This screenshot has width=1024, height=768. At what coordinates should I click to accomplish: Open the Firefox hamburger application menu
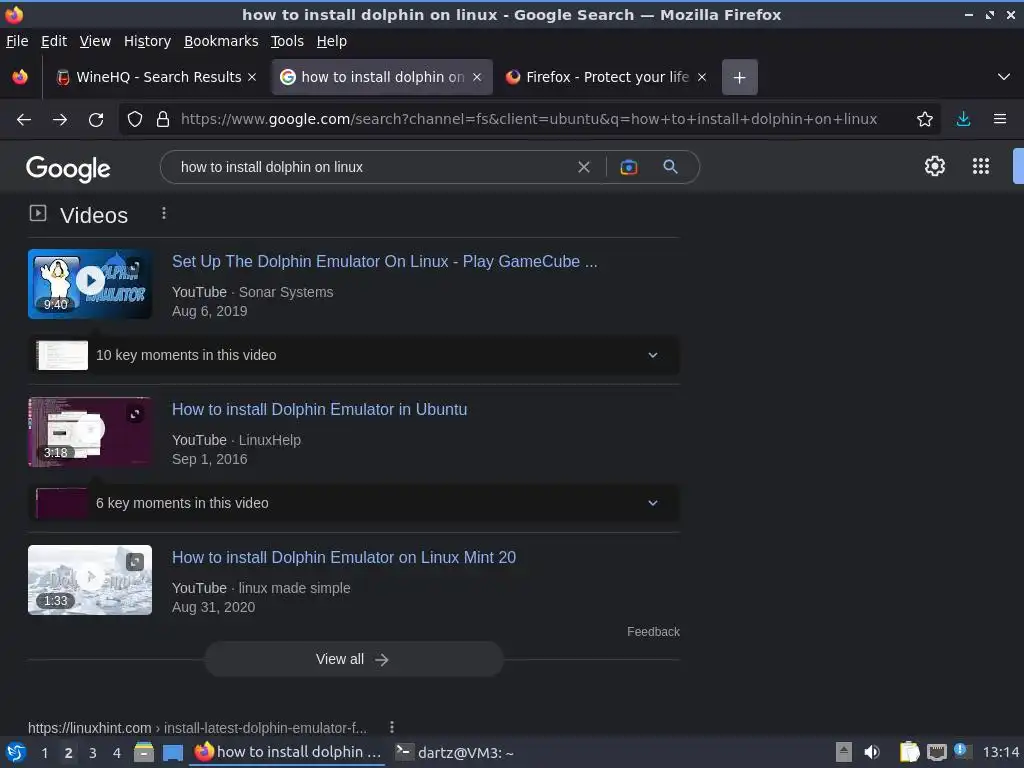pyautogui.click(x=1000, y=120)
